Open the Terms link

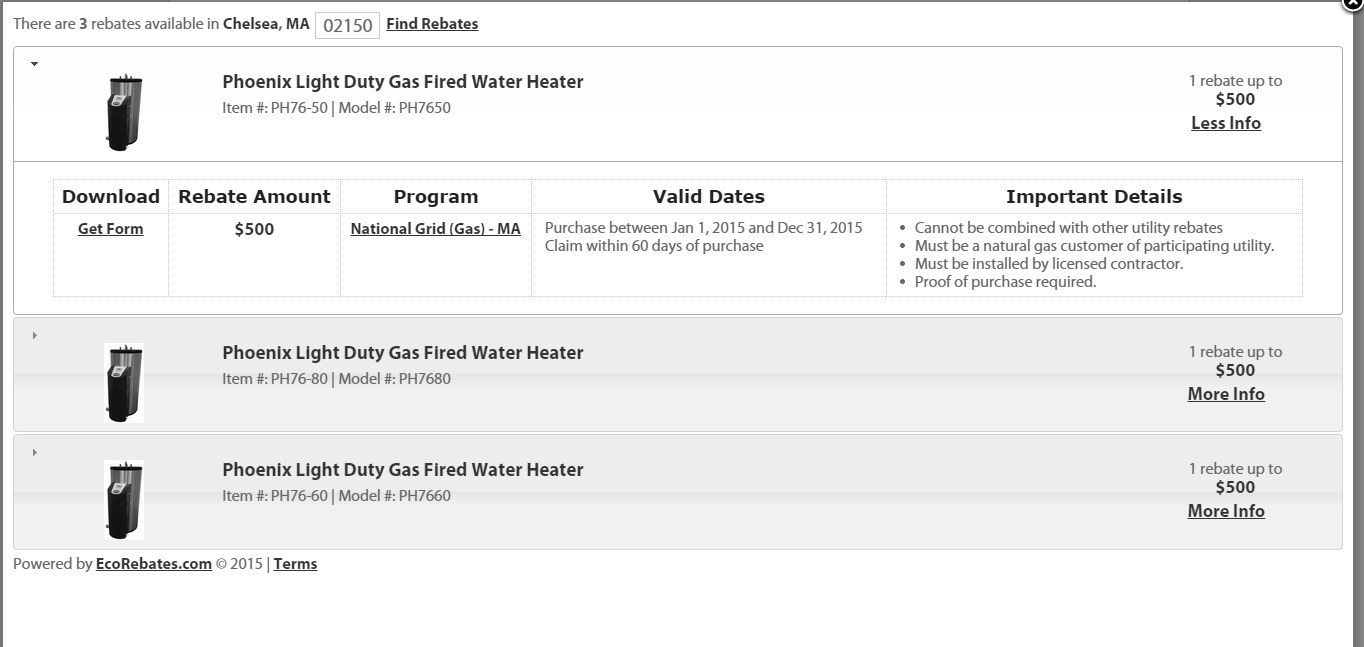click(295, 564)
